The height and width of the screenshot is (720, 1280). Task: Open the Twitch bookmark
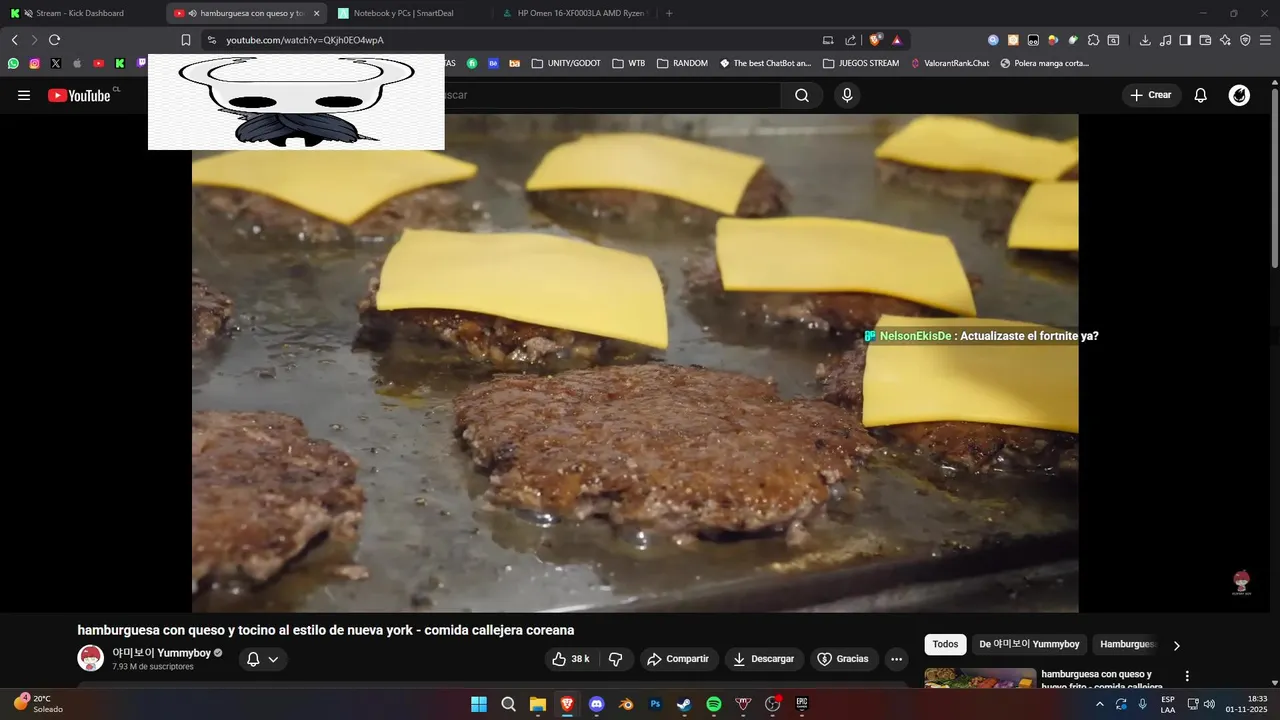[x=141, y=63]
